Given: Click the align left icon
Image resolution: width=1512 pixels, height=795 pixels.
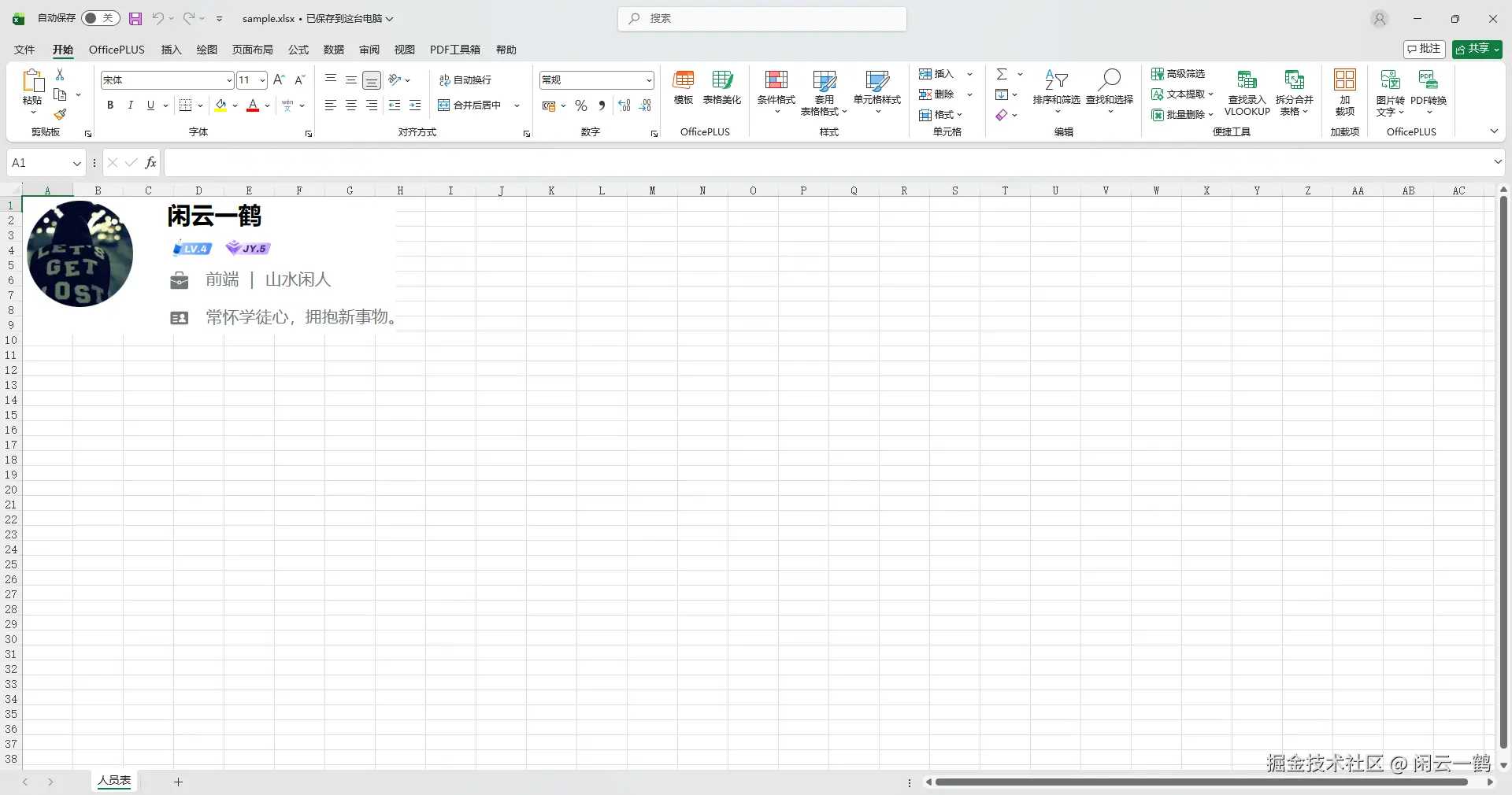Looking at the screenshot, I should tap(331, 105).
